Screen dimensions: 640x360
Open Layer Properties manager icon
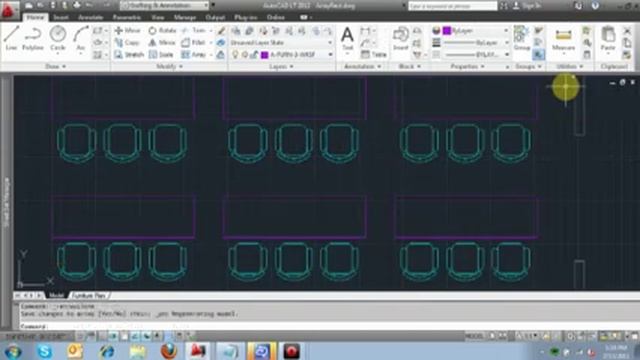click(x=236, y=31)
